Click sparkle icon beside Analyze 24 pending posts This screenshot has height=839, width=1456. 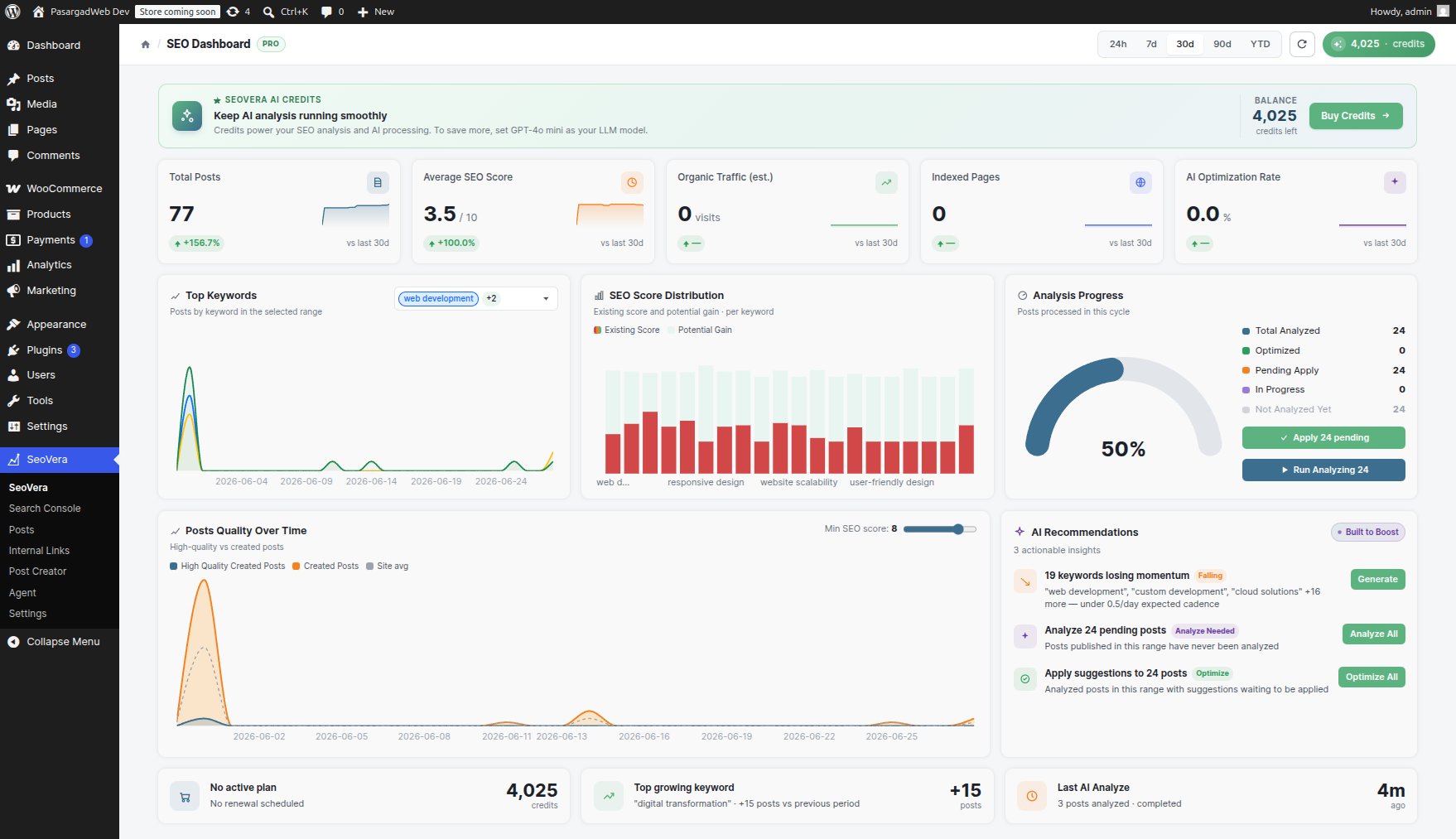[x=1025, y=636]
